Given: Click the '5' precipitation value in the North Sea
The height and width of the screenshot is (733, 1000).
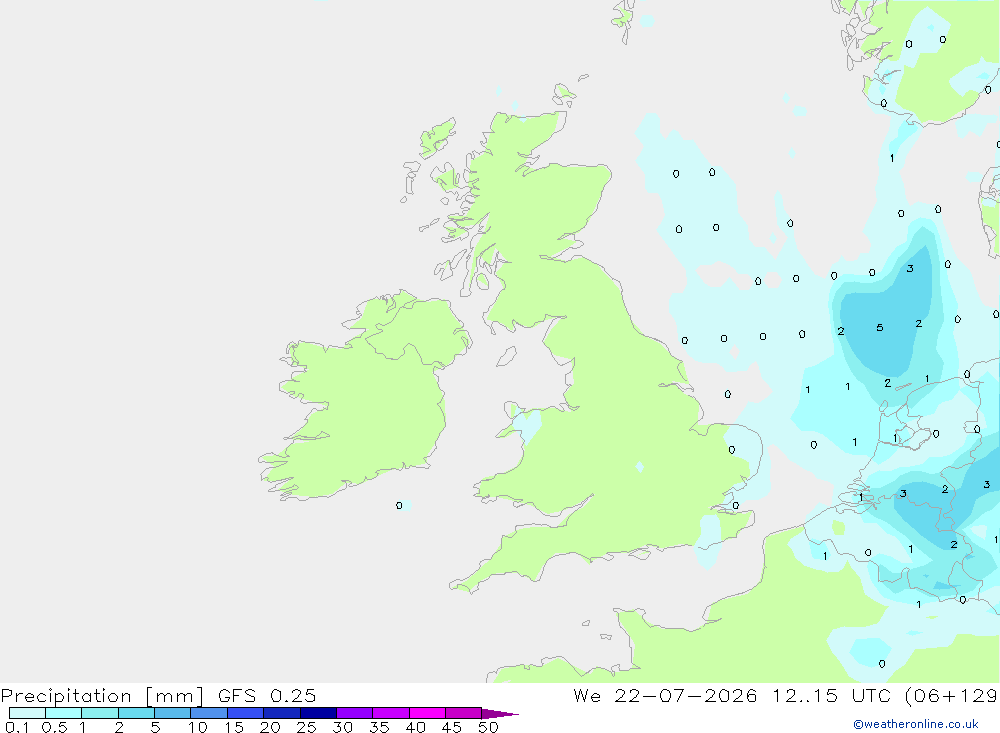Looking at the screenshot, I should [879, 328].
